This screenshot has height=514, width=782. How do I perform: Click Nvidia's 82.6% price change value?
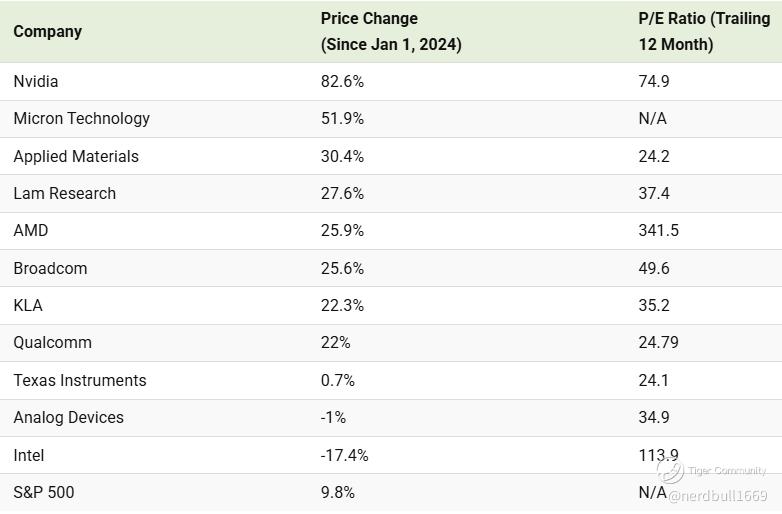(x=342, y=81)
